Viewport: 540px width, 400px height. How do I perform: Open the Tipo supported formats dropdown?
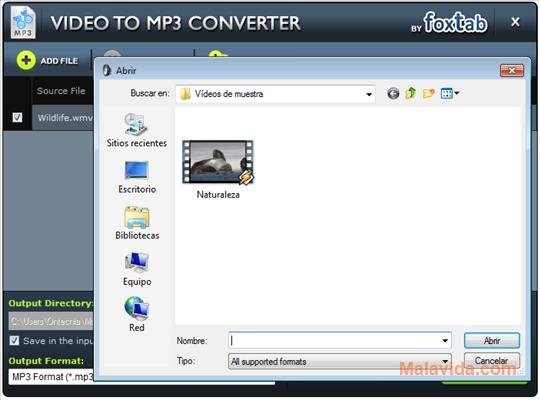tap(340, 361)
